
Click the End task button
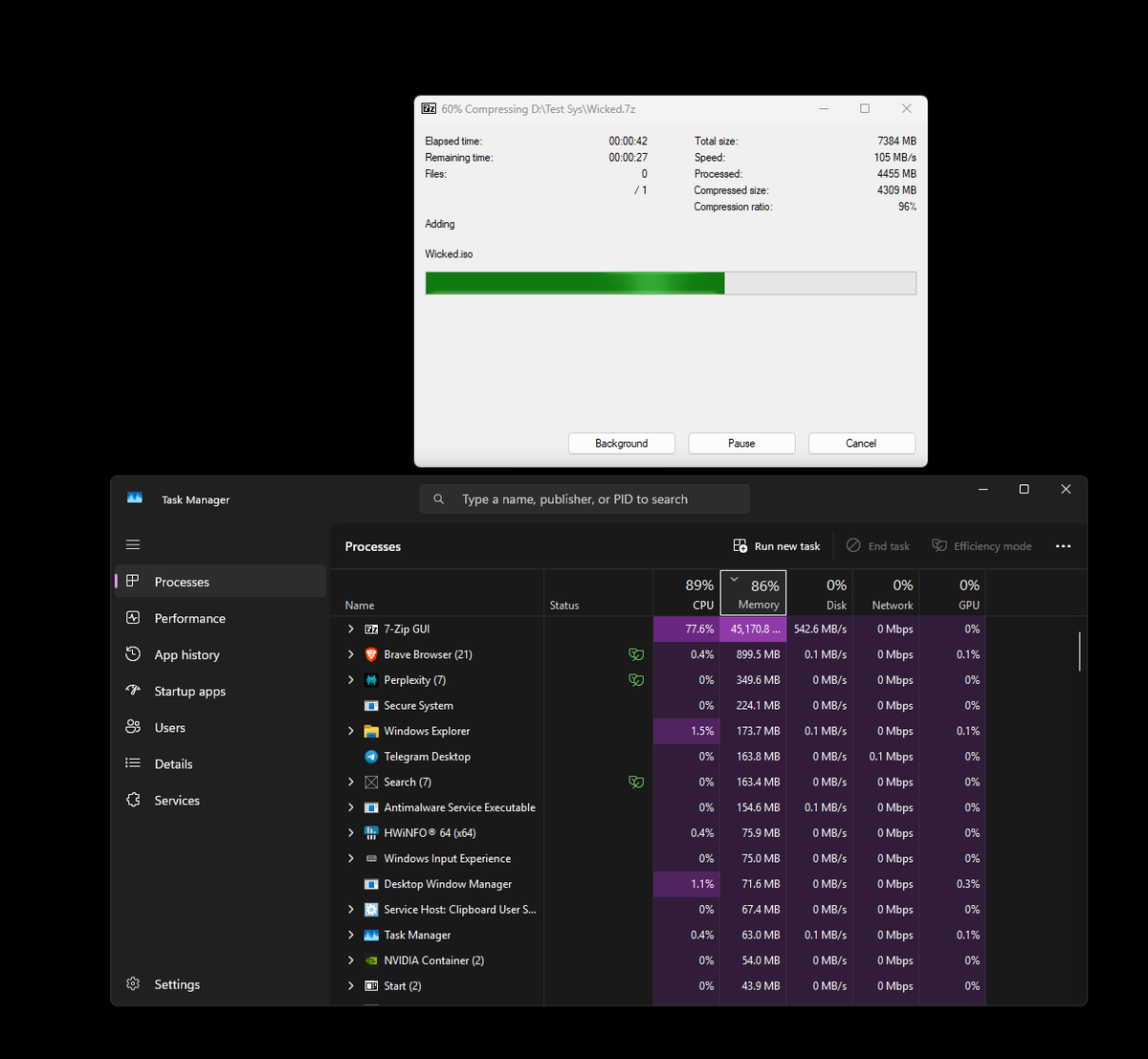[x=878, y=546]
